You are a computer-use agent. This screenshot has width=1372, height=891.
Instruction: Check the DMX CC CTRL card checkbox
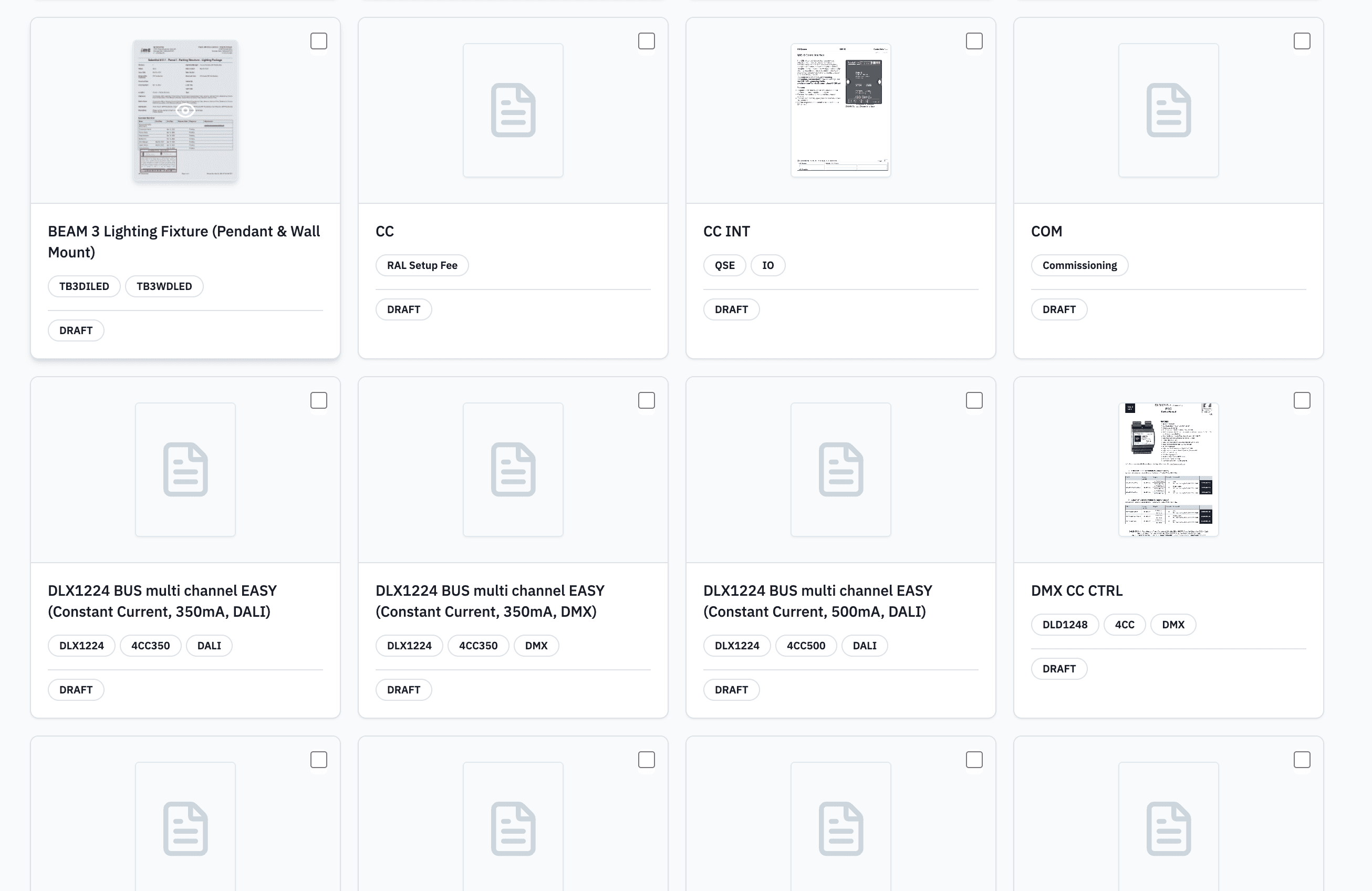pos(1302,400)
